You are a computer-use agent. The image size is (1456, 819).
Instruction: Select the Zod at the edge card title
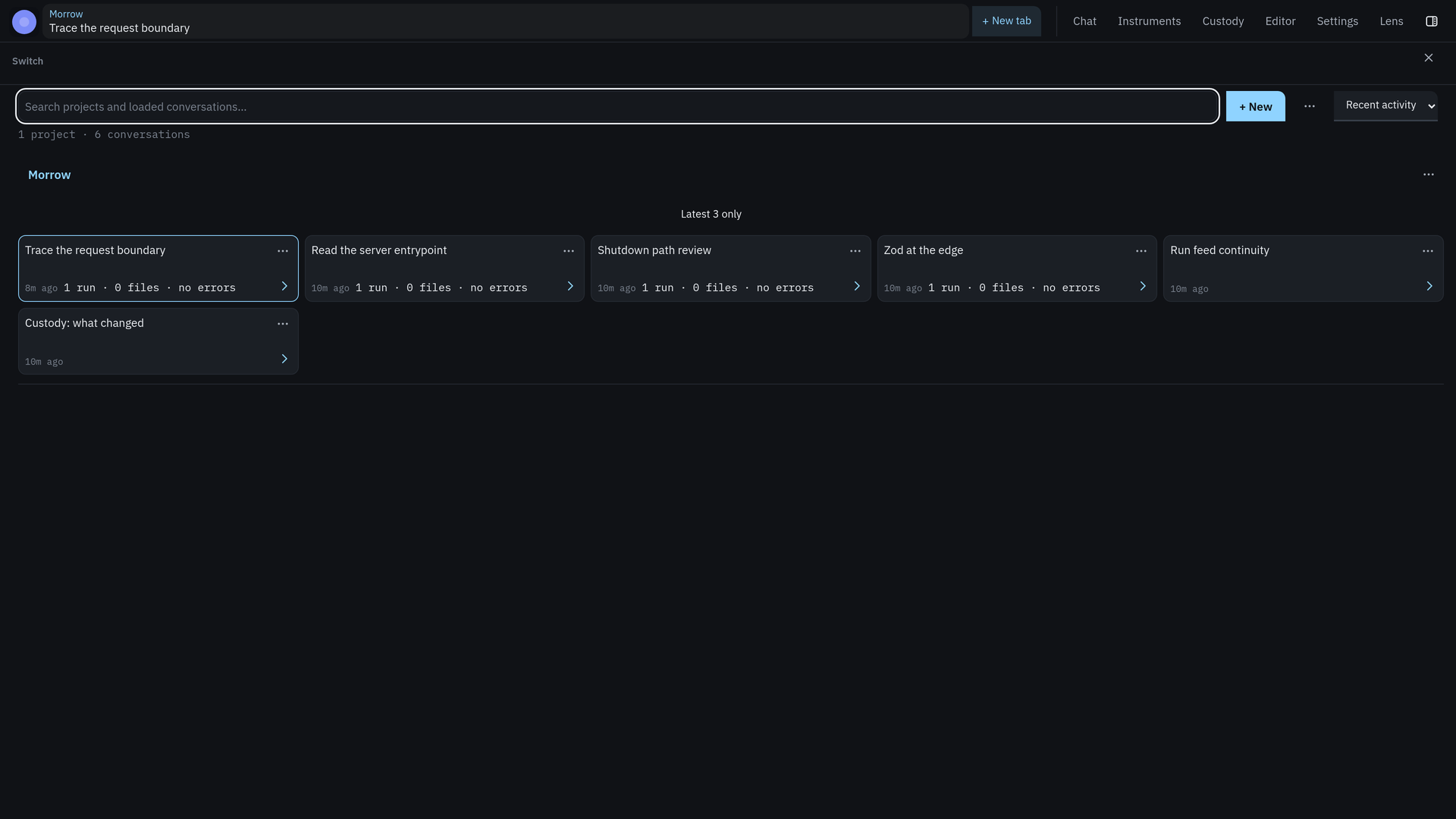tap(924, 250)
